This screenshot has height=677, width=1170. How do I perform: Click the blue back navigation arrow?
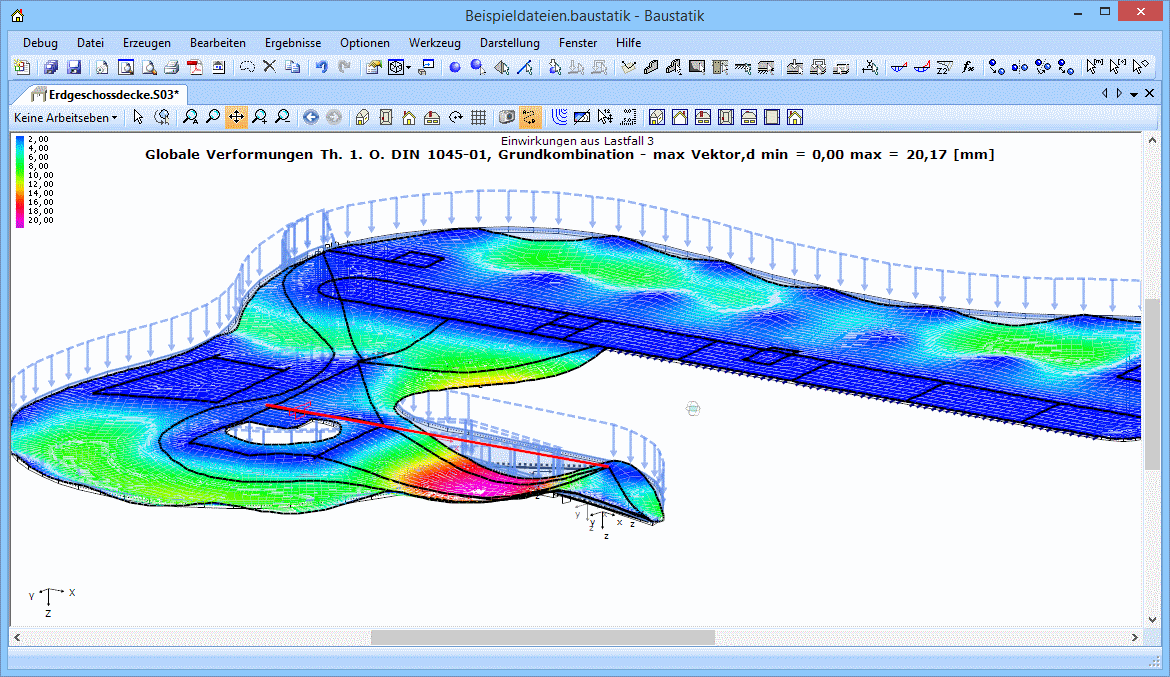coord(311,117)
